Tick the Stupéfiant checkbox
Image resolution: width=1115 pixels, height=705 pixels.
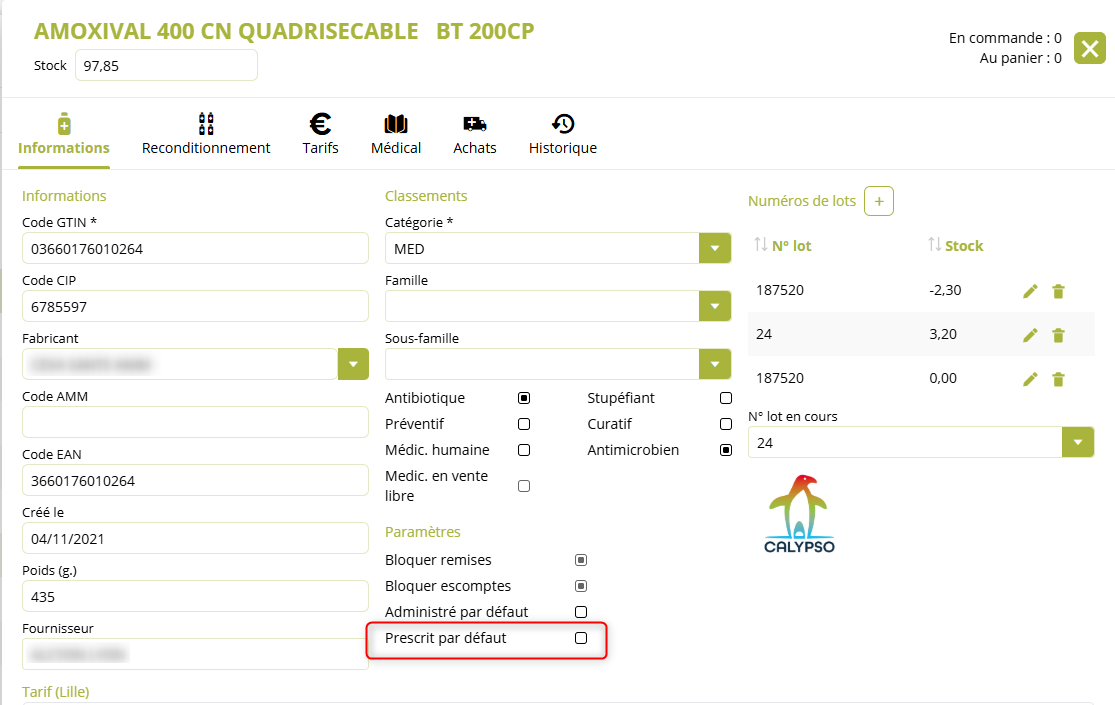pyautogui.click(x=726, y=398)
